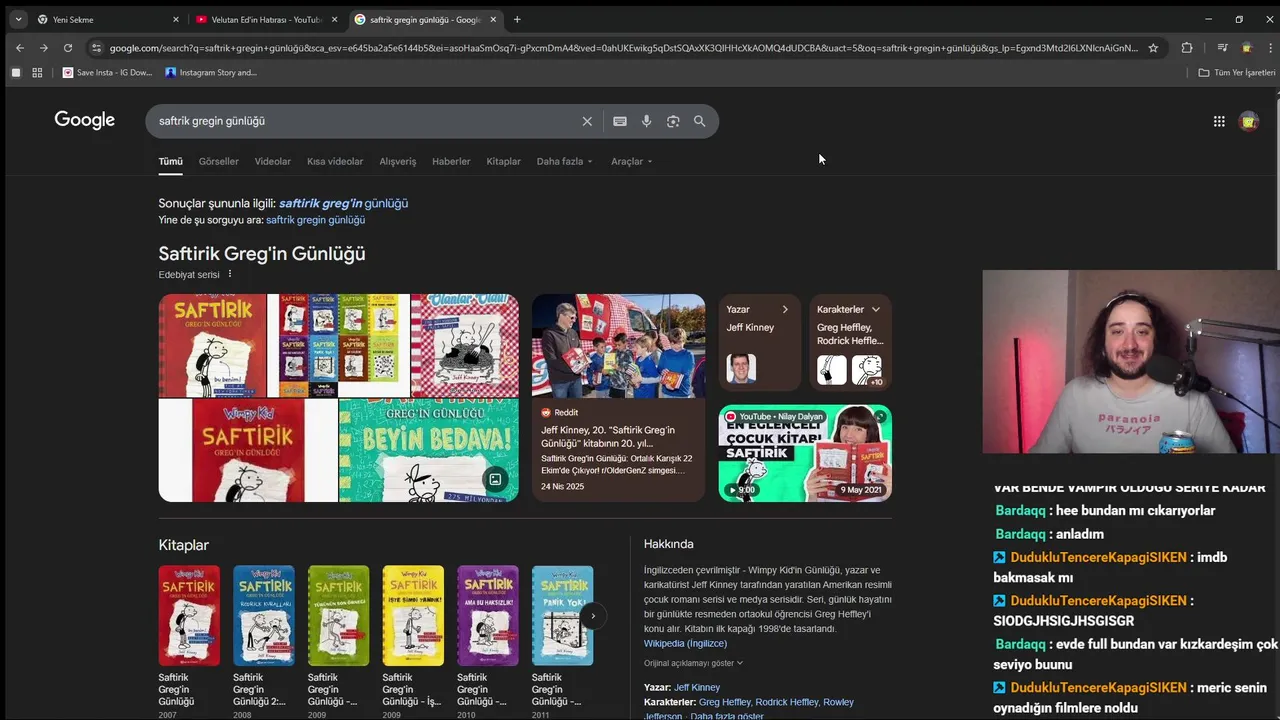1280x720 pixels.
Task: Open the Instagram Story bookmark
Action: click(x=211, y=72)
